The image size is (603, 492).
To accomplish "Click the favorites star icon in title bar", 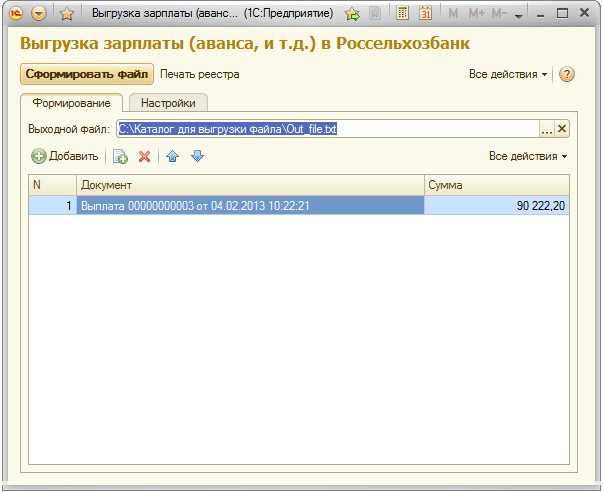I will [x=67, y=14].
